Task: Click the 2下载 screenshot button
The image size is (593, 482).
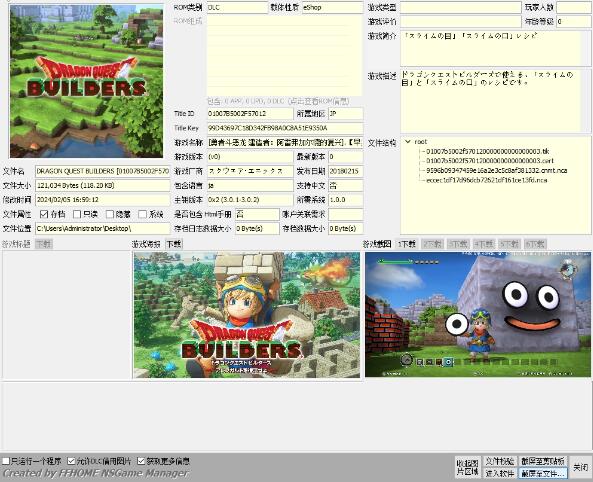Action: click(432, 244)
